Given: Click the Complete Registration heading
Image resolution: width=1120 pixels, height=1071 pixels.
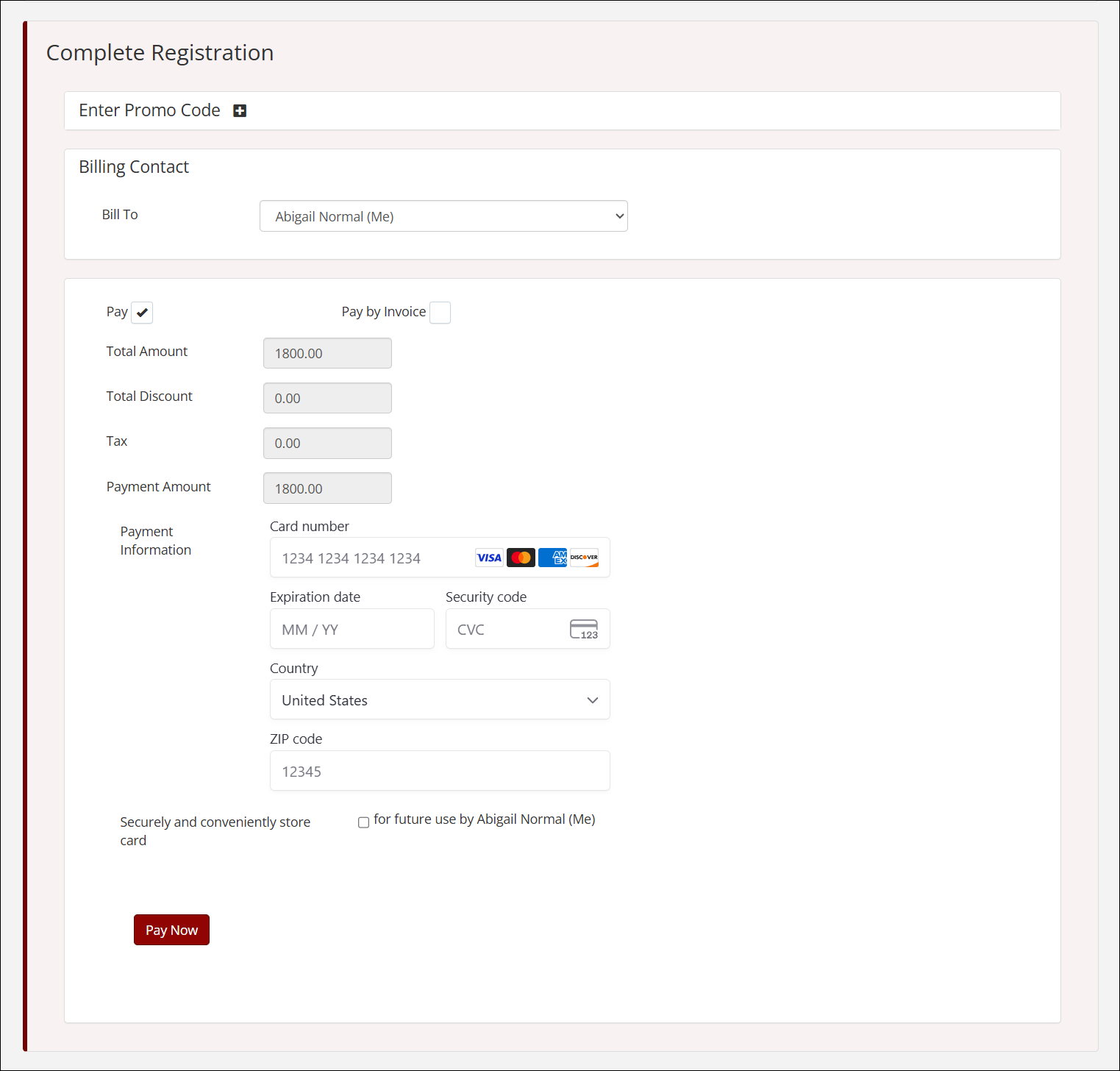Looking at the screenshot, I should click(x=160, y=52).
